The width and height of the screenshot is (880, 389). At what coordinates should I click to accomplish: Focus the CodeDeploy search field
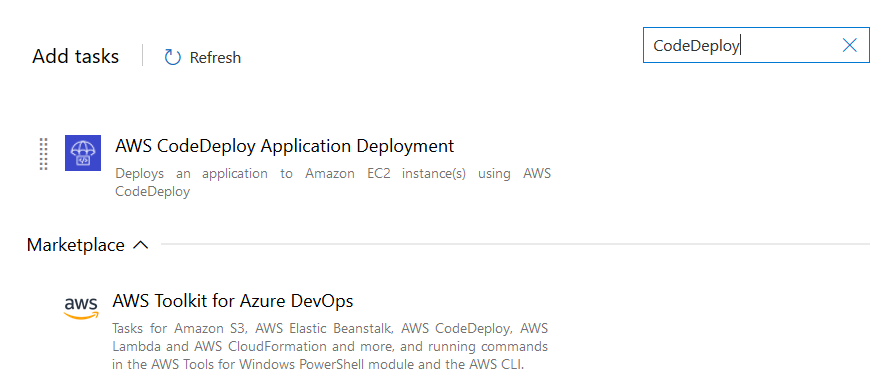pyautogui.click(x=756, y=45)
